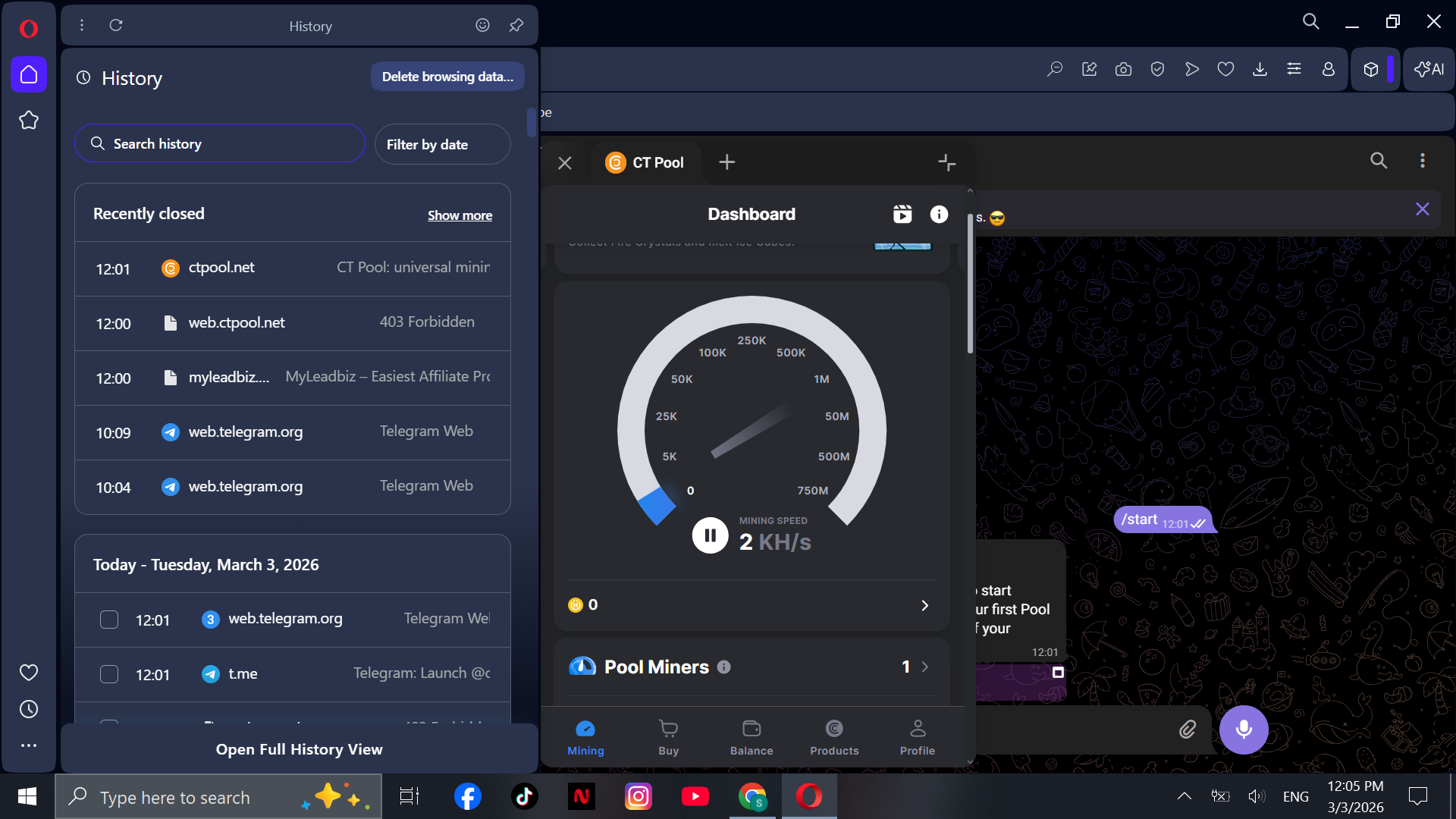Click the Windows taskbar search box

(x=218, y=797)
